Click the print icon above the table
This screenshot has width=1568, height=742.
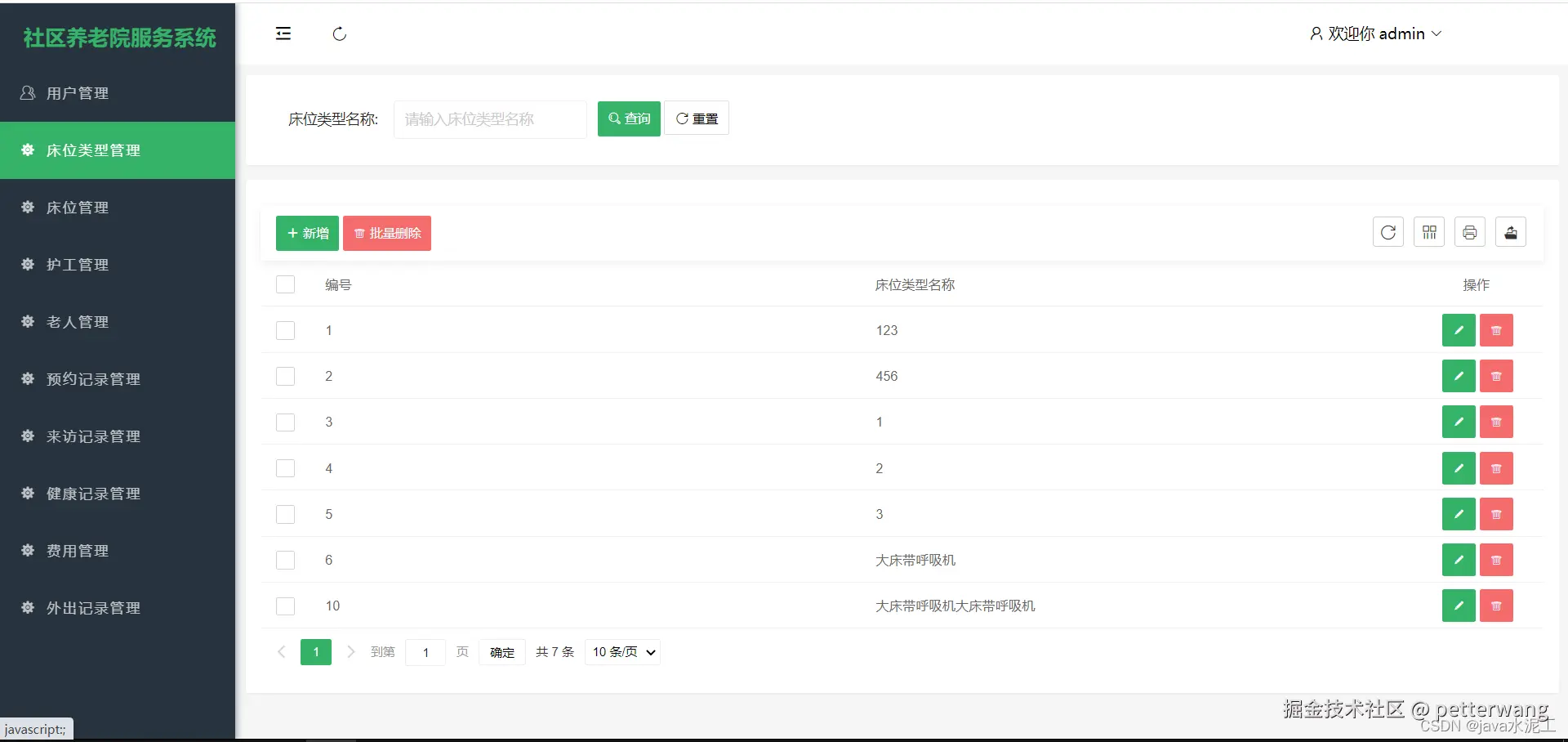pos(1470,232)
